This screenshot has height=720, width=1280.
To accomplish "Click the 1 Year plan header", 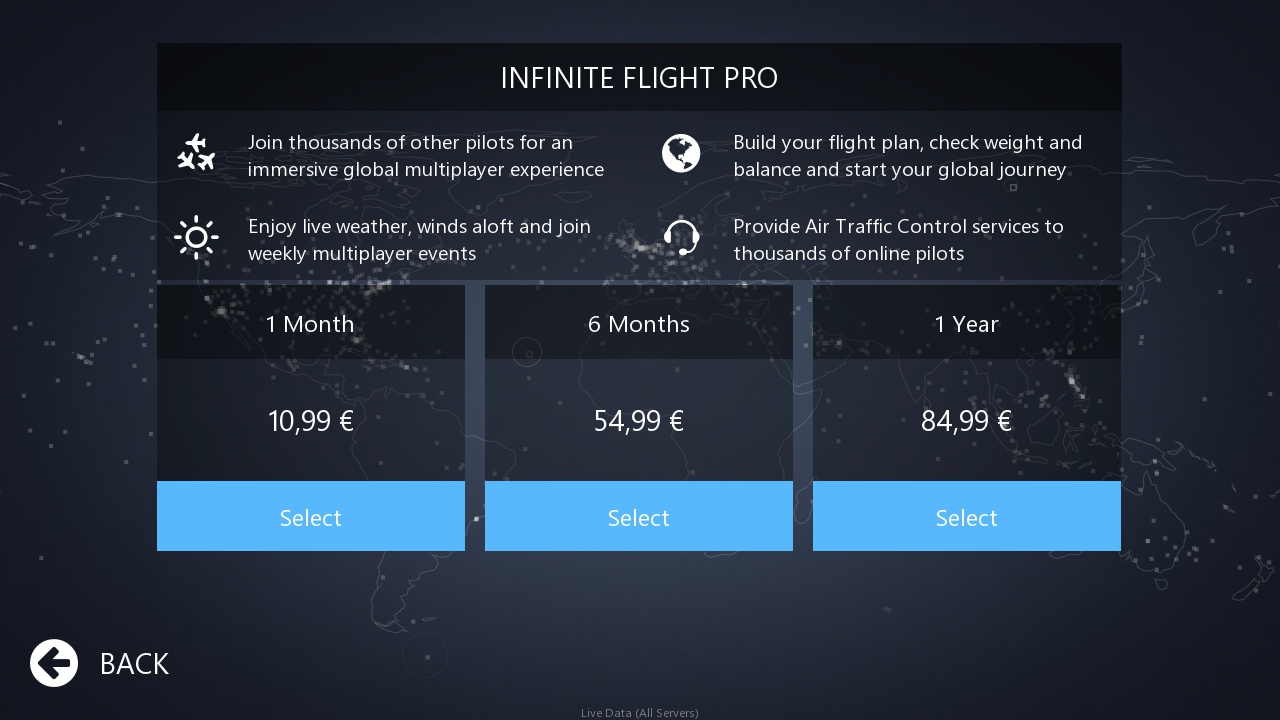I will 967,324.
